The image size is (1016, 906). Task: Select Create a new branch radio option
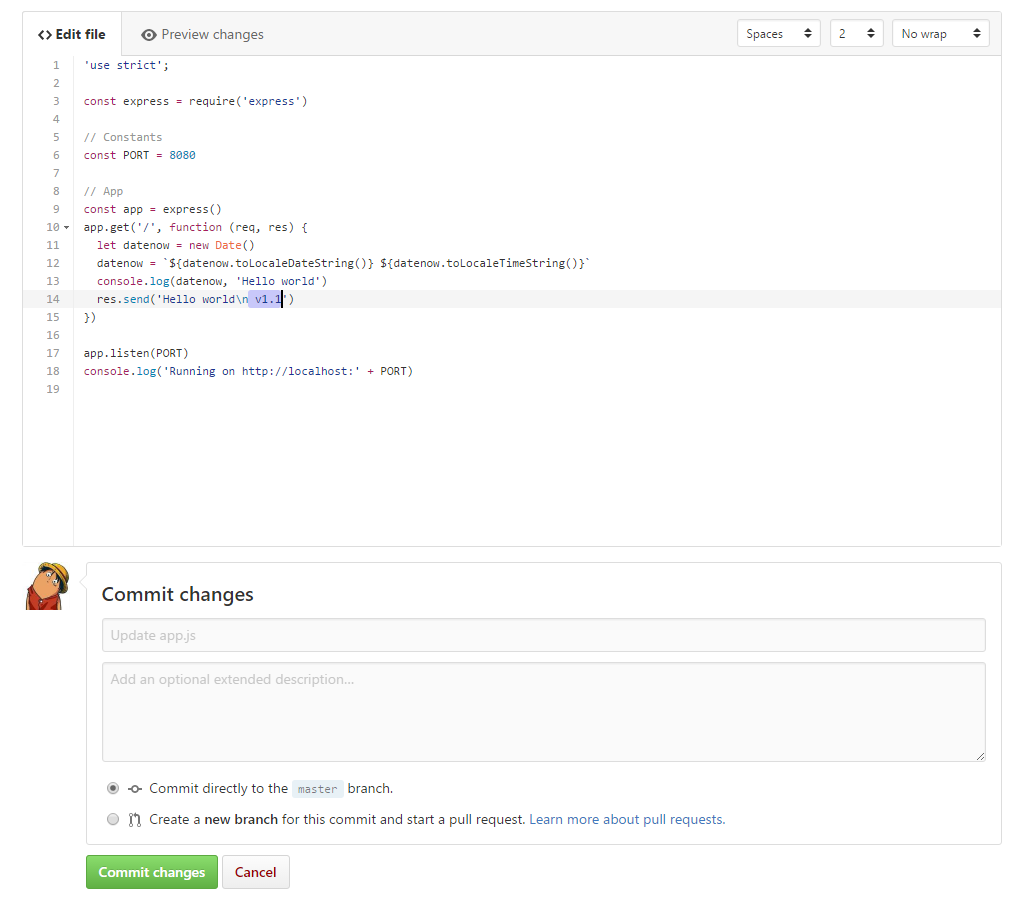pyautogui.click(x=113, y=819)
